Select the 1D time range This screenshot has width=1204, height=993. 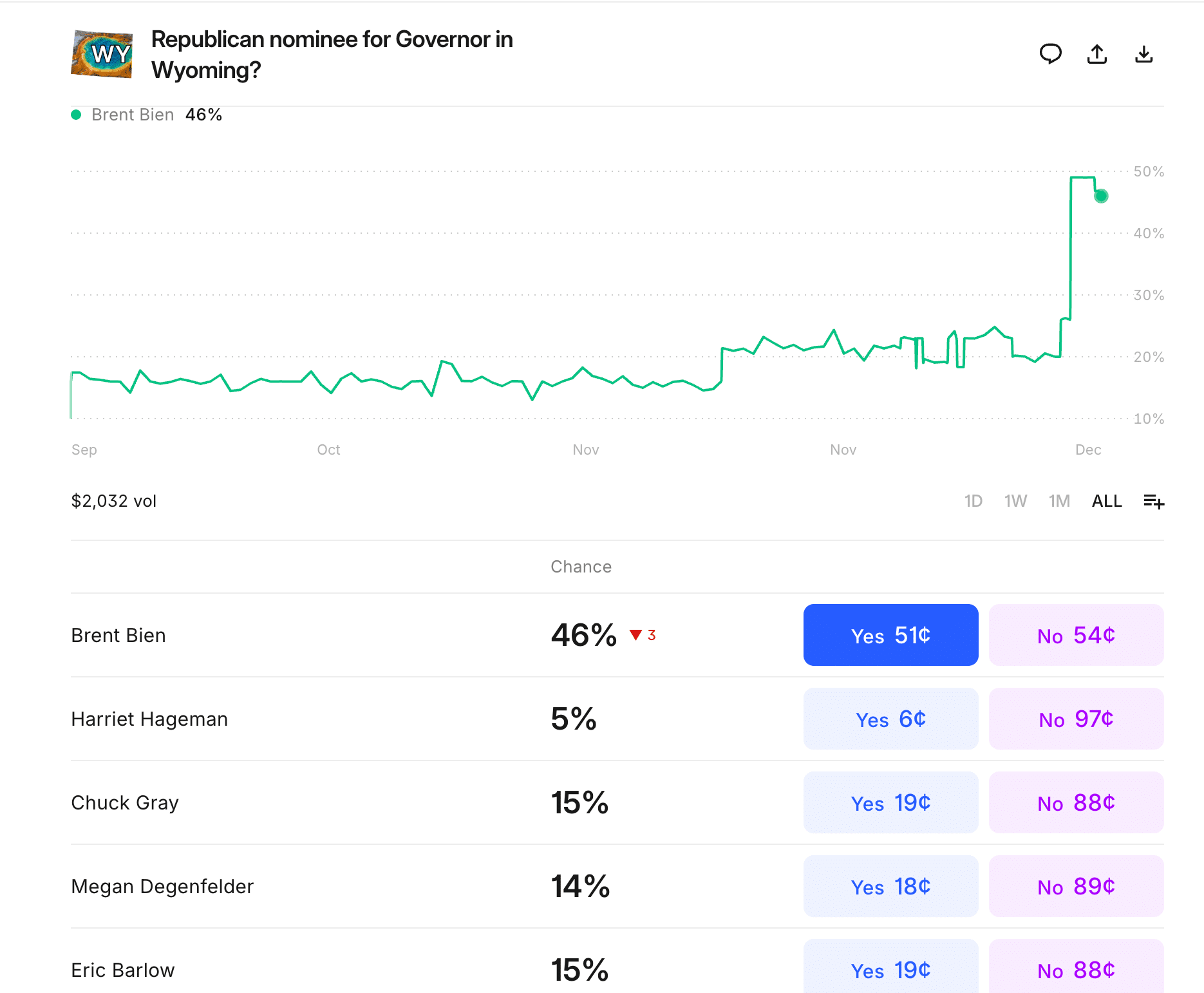[973, 501]
